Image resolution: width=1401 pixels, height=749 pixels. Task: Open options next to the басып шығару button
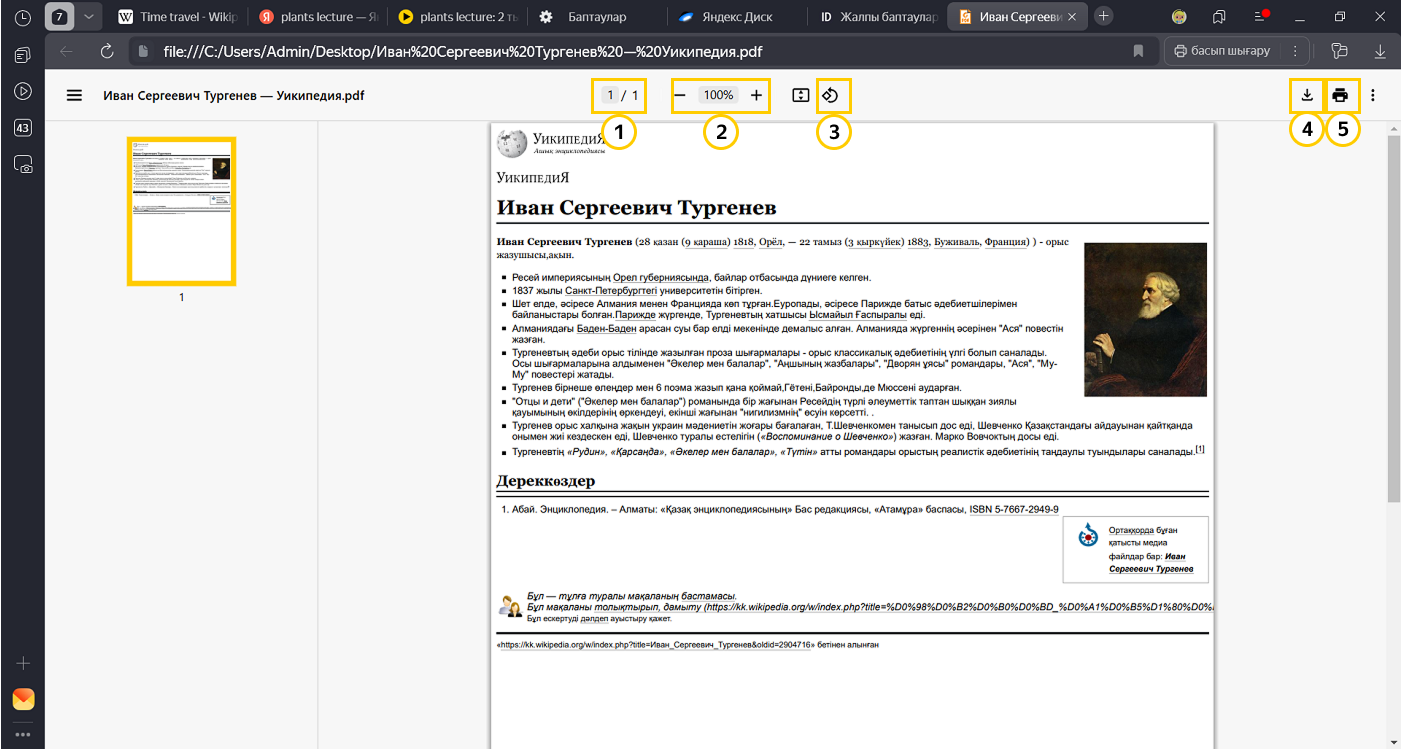(x=1295, y=51)
